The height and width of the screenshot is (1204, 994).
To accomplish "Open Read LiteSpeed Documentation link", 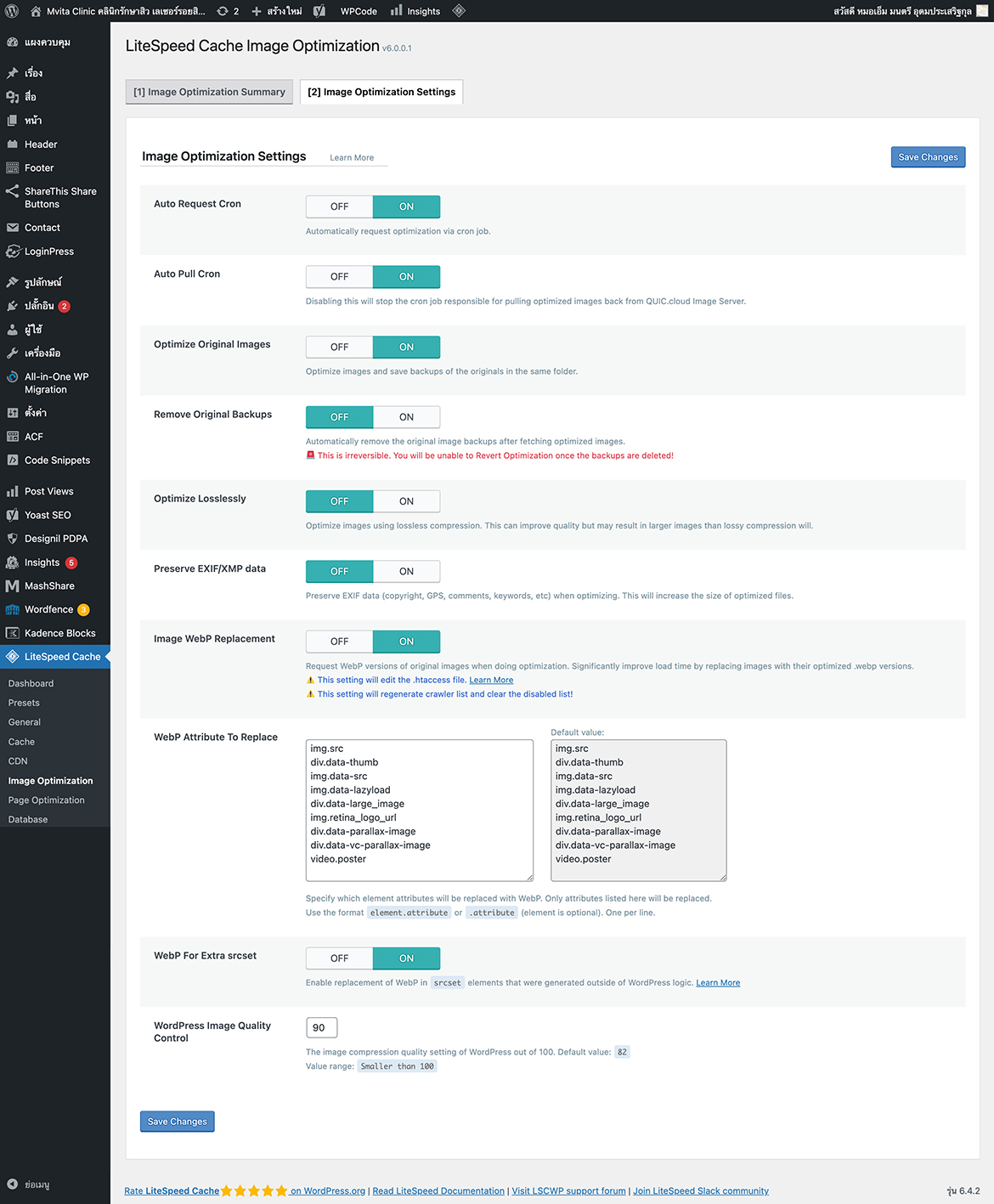I will click(x=438, y=1191).
